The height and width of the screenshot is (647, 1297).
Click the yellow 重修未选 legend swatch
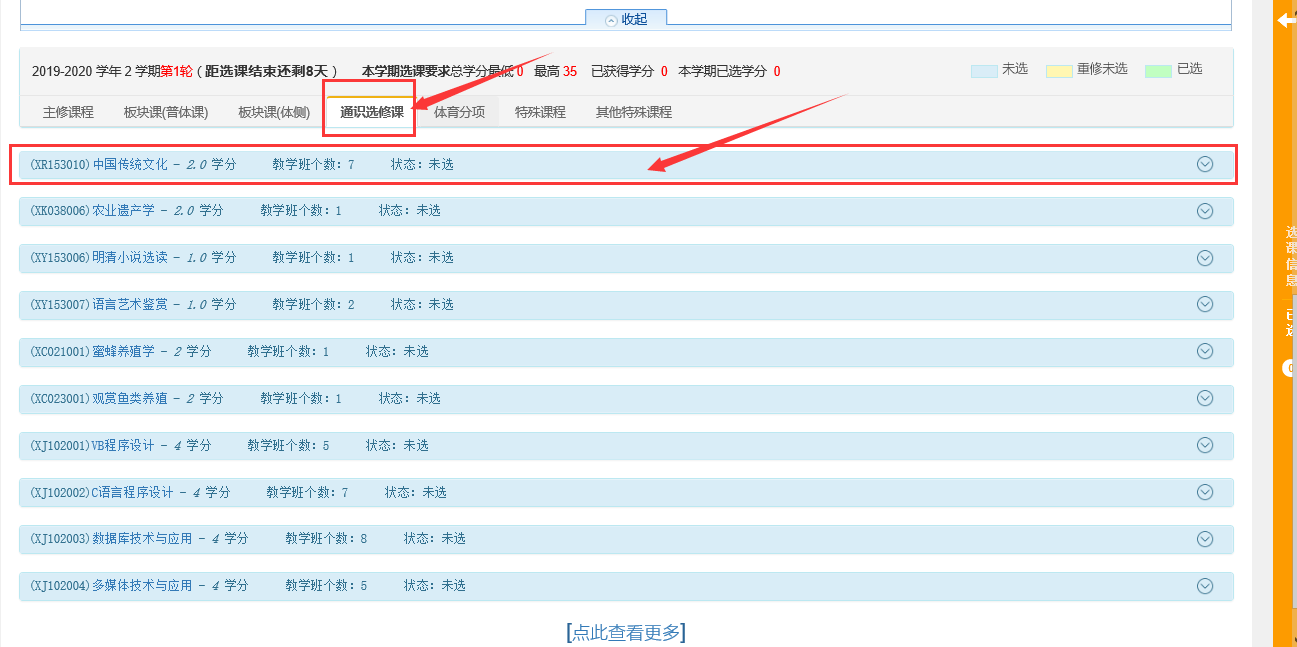pos(1058,71)
